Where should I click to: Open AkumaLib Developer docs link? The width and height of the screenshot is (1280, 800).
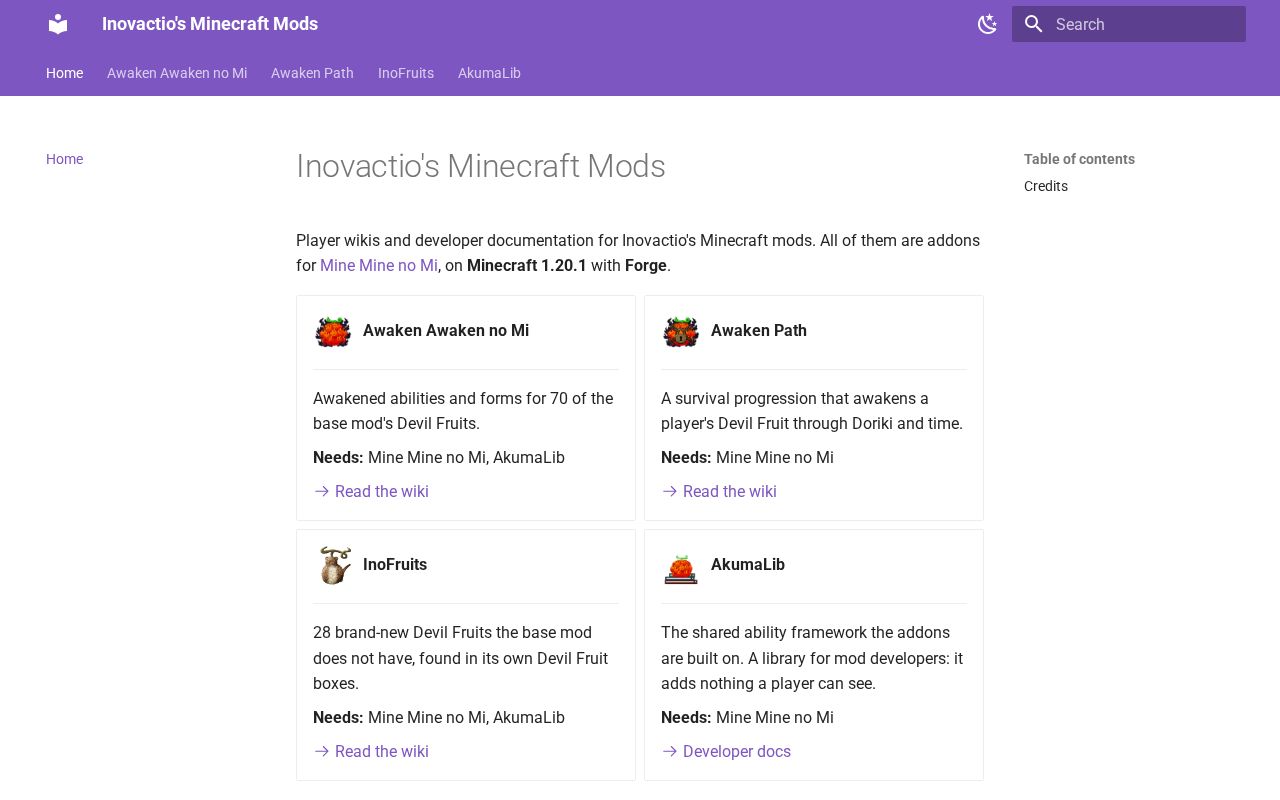[x=726, y=751]
